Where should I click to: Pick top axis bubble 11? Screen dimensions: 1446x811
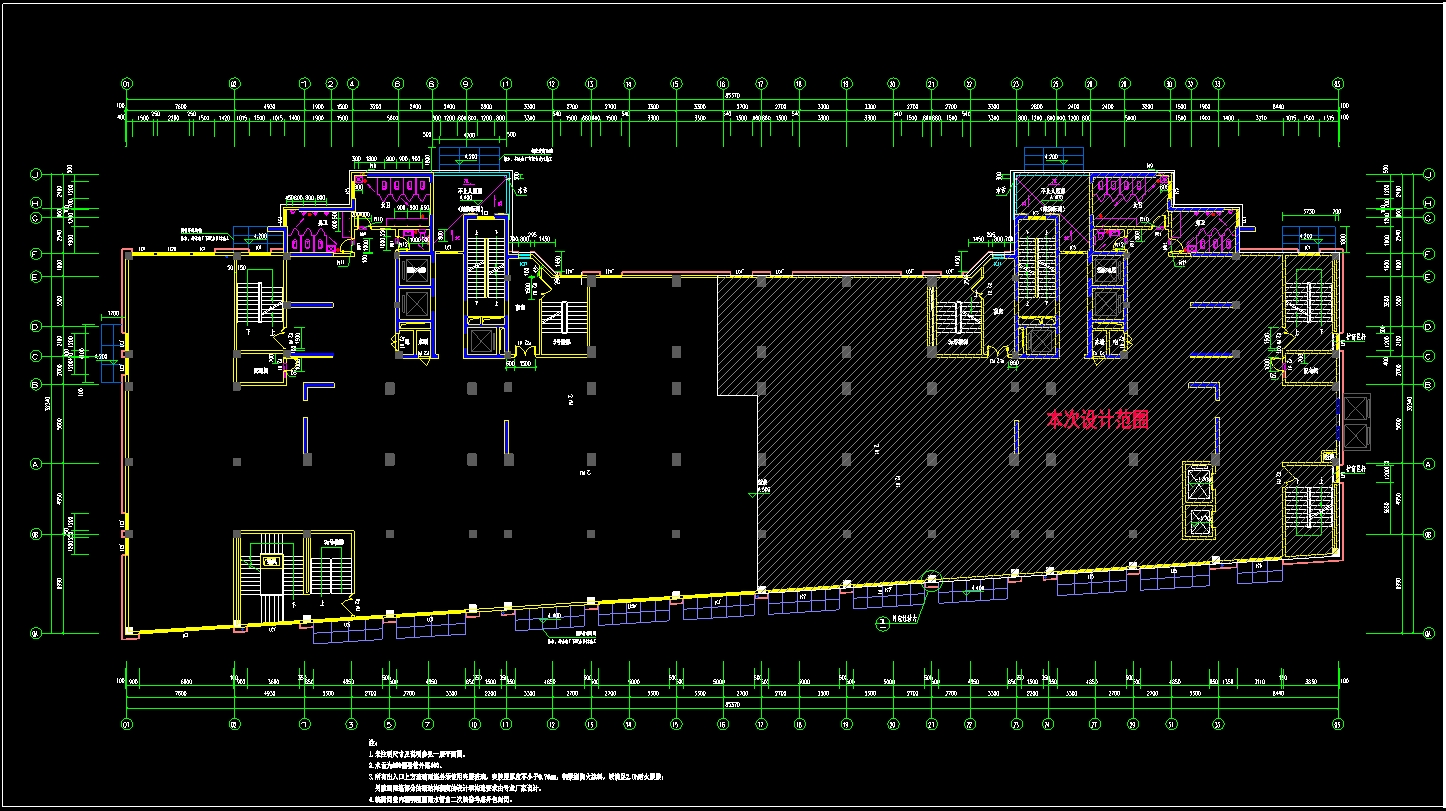click(x=507, y=84)
